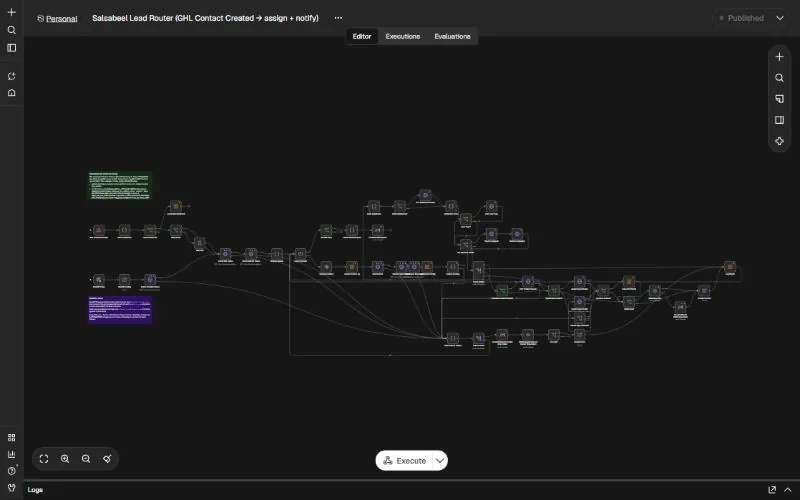The width and height of the screenshot is (800, 500).
Task: Pop out the Logs panel
Action: pos(772,490)
